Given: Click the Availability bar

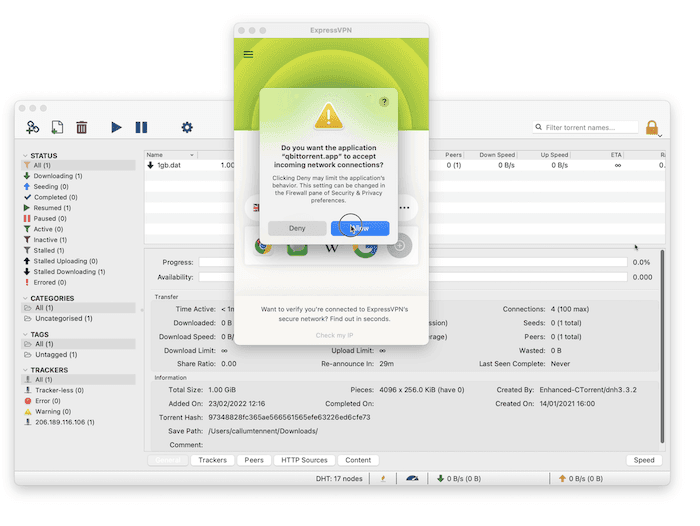Looking at the screenshot, I should 413,277.
